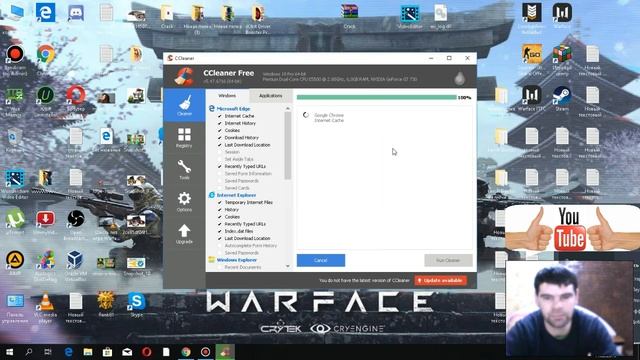Open the Windows Start menu
This screenshot has height=360, width=640.
pyautogui.click(x=9, y=352)
